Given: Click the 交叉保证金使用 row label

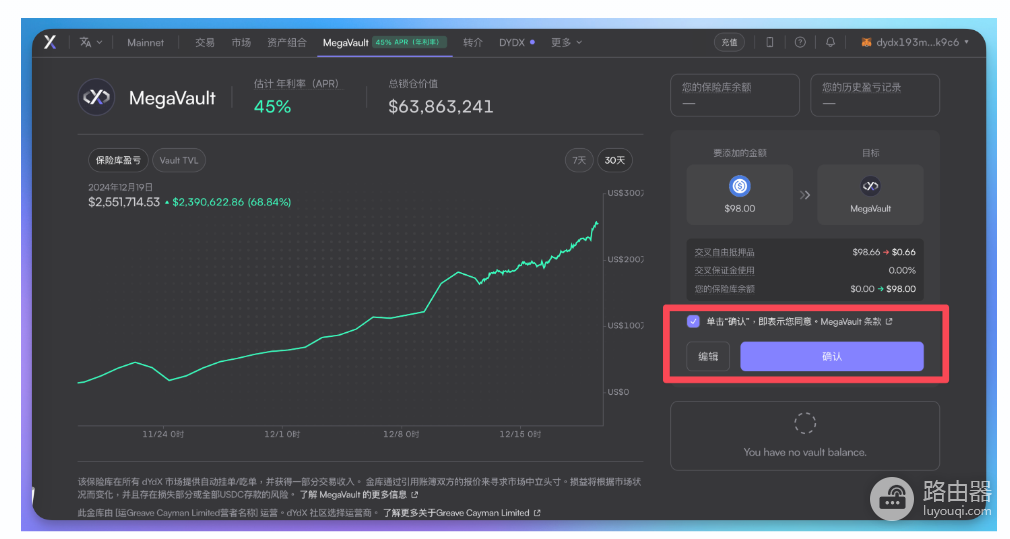Looking at the screenshot, I should click(x=724, y=270).
